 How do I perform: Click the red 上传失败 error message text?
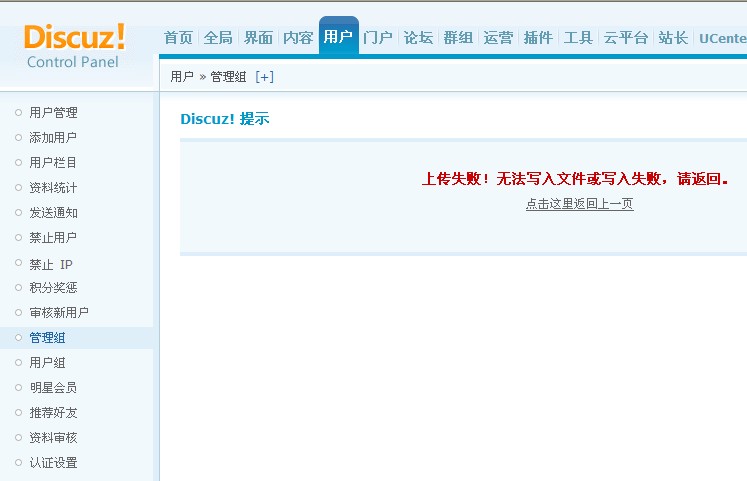pos(575,179)
